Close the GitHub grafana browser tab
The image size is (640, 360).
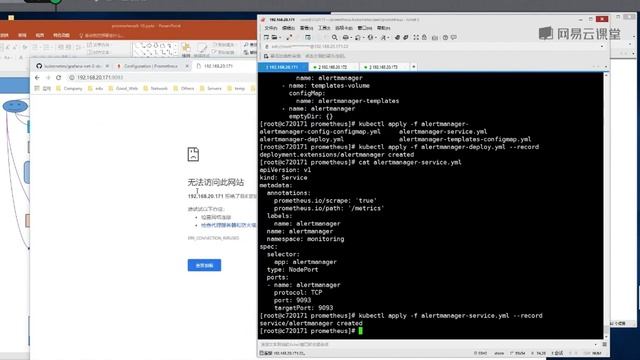107,66
